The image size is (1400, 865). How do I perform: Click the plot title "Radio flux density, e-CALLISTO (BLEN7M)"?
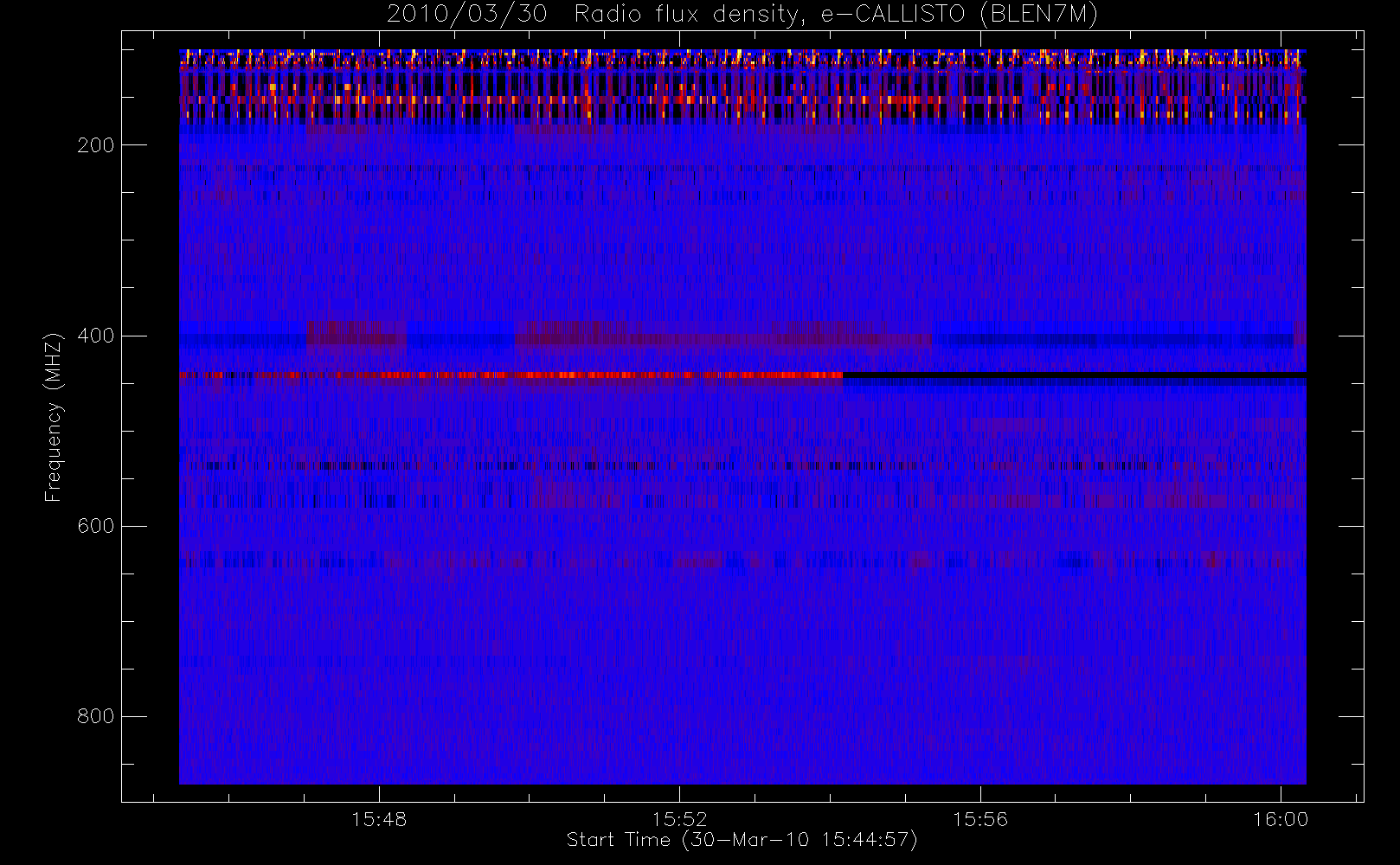coord(835,15)
